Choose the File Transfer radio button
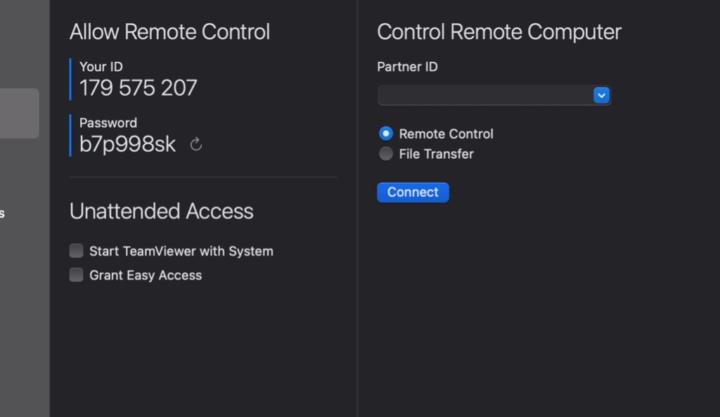The image size is (720, 417). point(386,154)
